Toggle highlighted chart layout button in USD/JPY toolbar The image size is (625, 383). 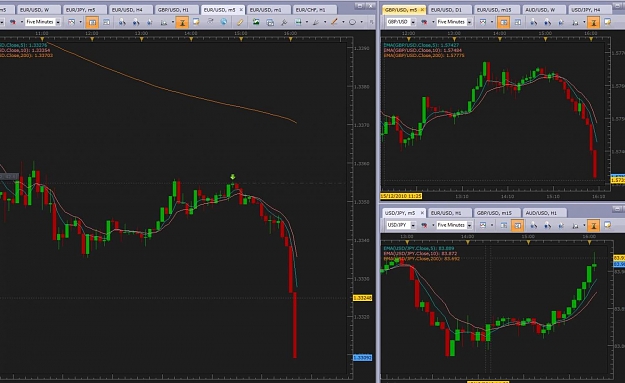pyautogui.click(x=517, y=226)
